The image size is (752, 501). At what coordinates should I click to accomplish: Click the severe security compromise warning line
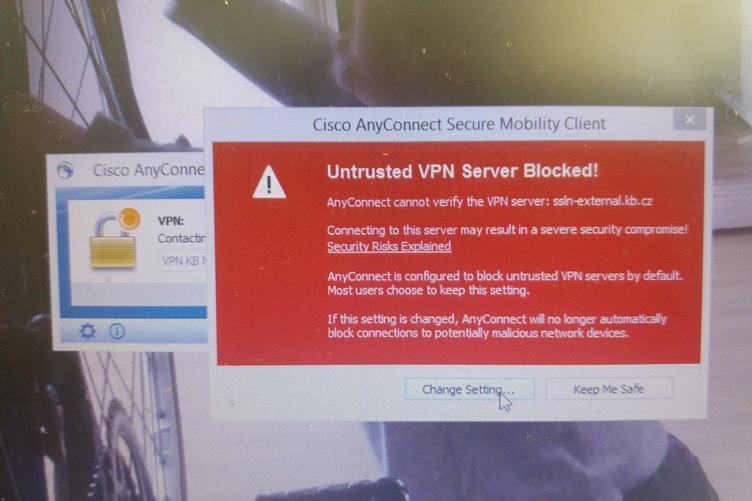[507, 230]
